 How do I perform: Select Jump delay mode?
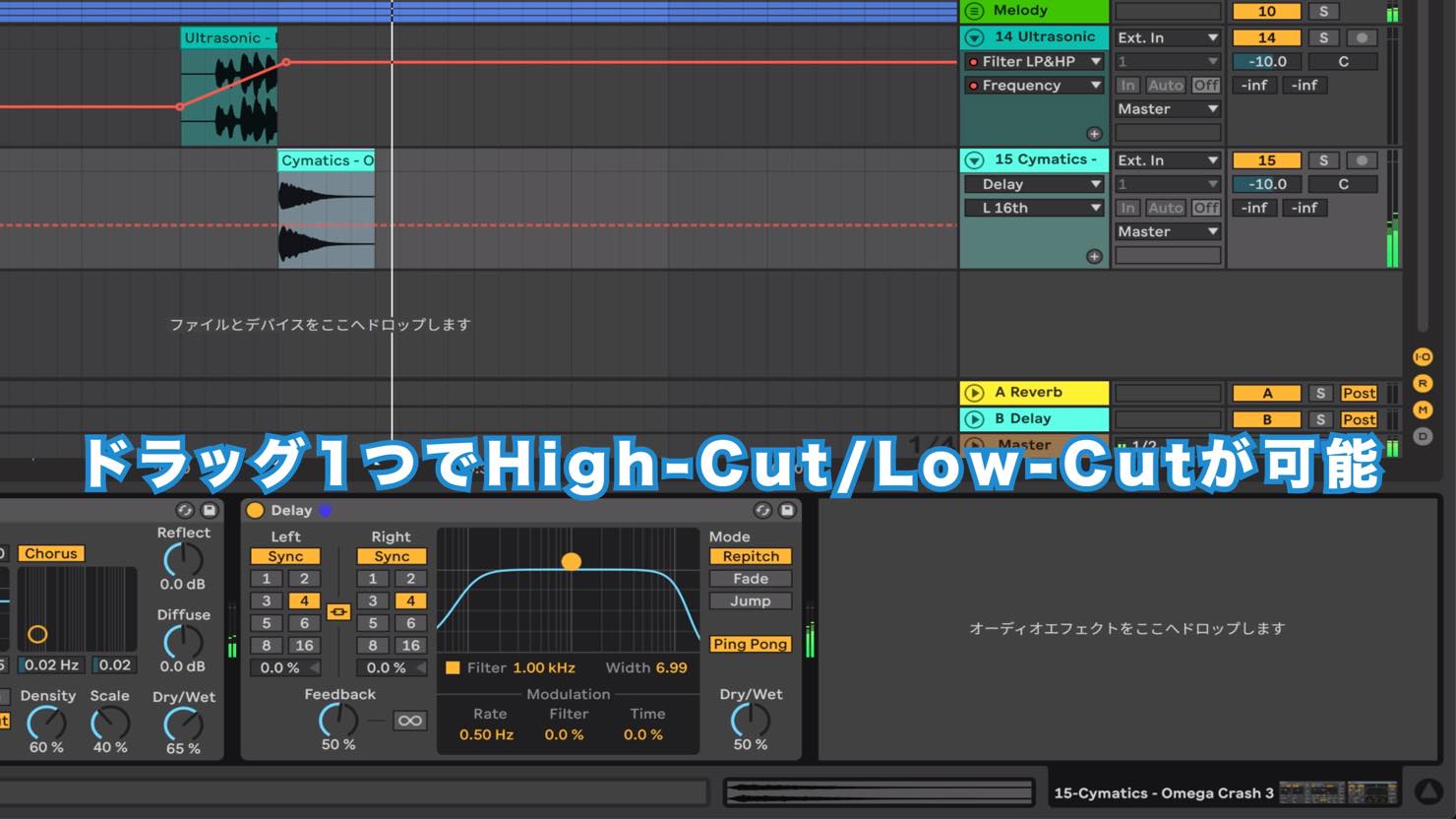click(751, 600)
